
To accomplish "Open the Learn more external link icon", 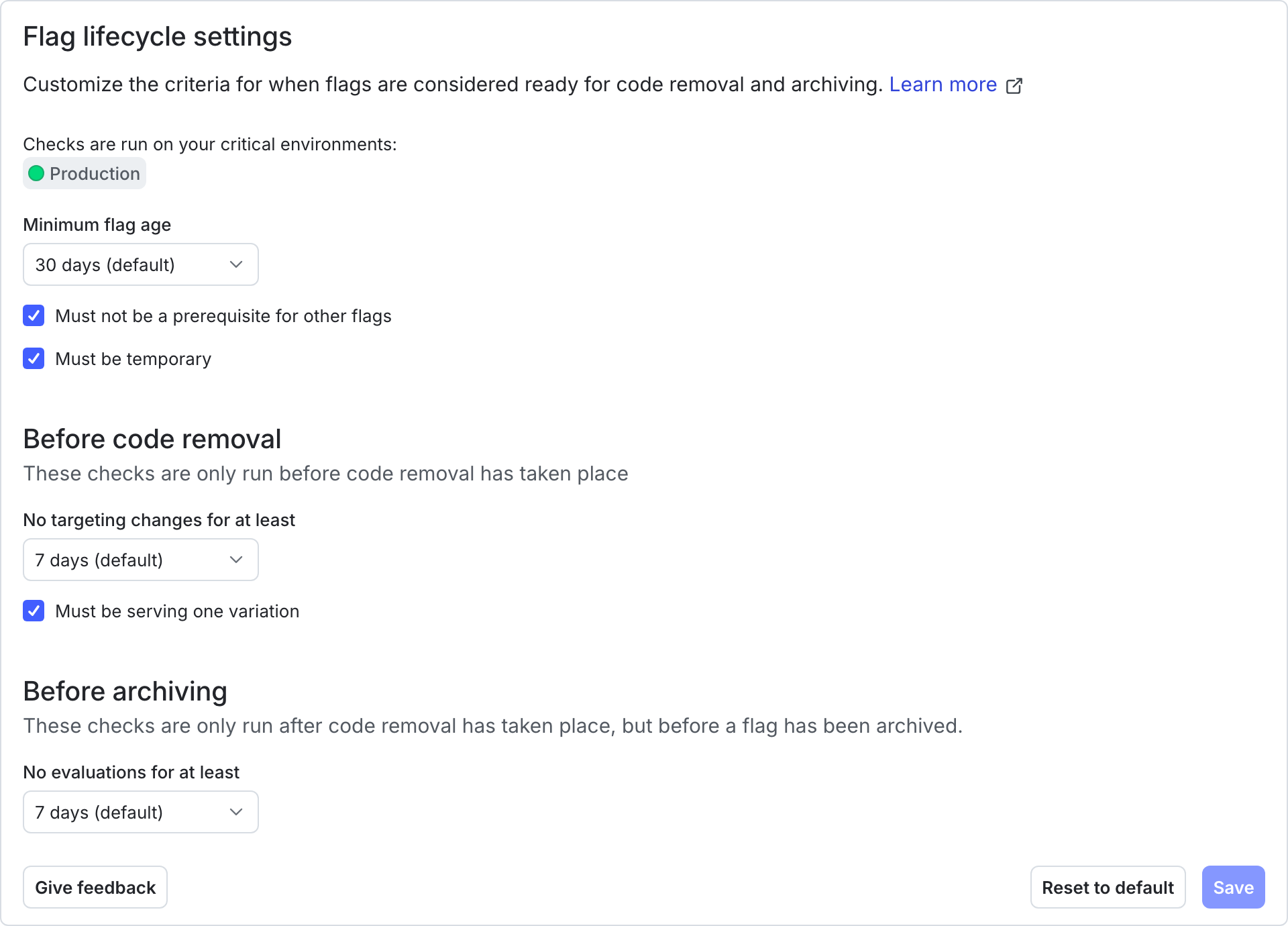I will (x=1014, y=85).
